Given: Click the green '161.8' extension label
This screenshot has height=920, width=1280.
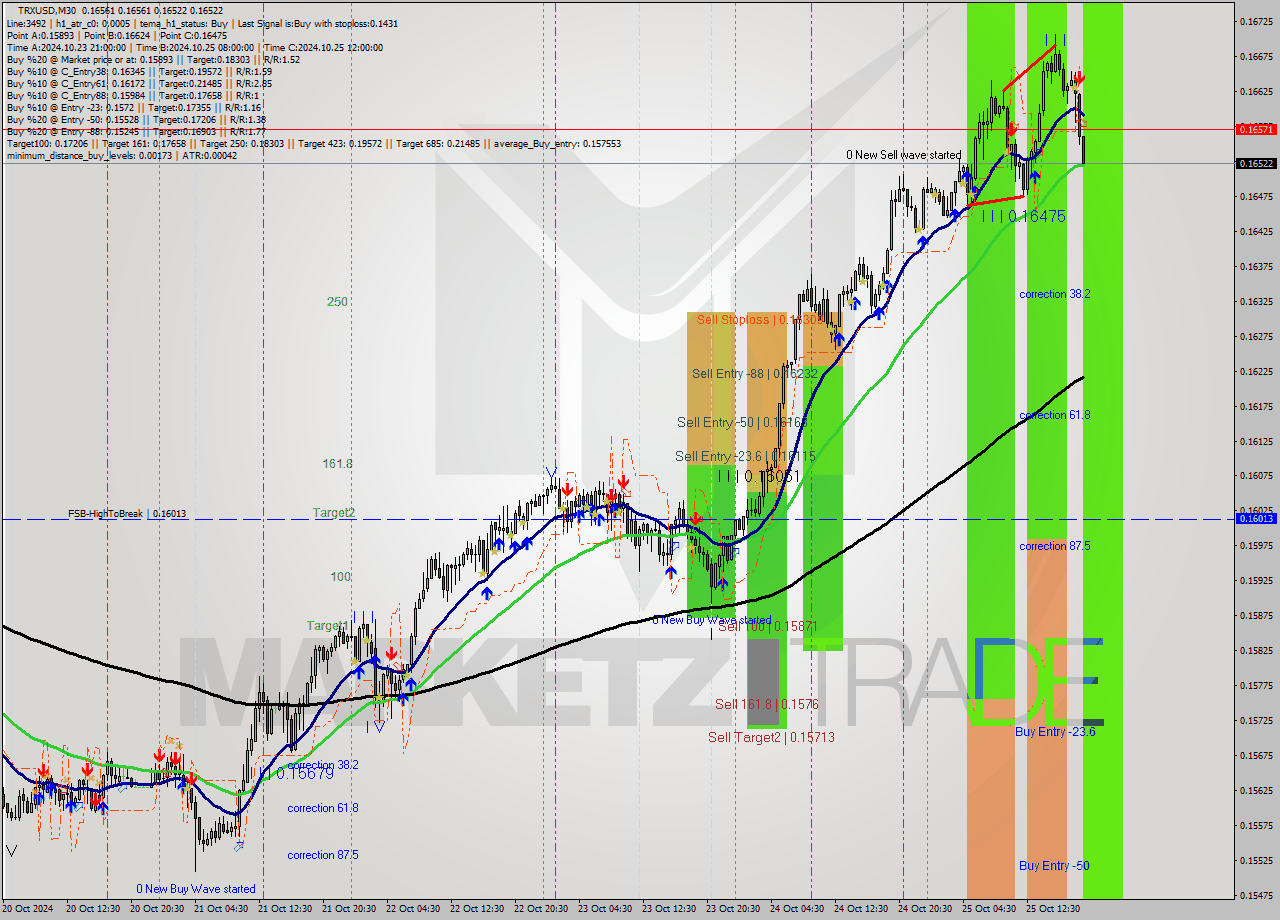Looking at the screenshot, I should tap(337, 464).
